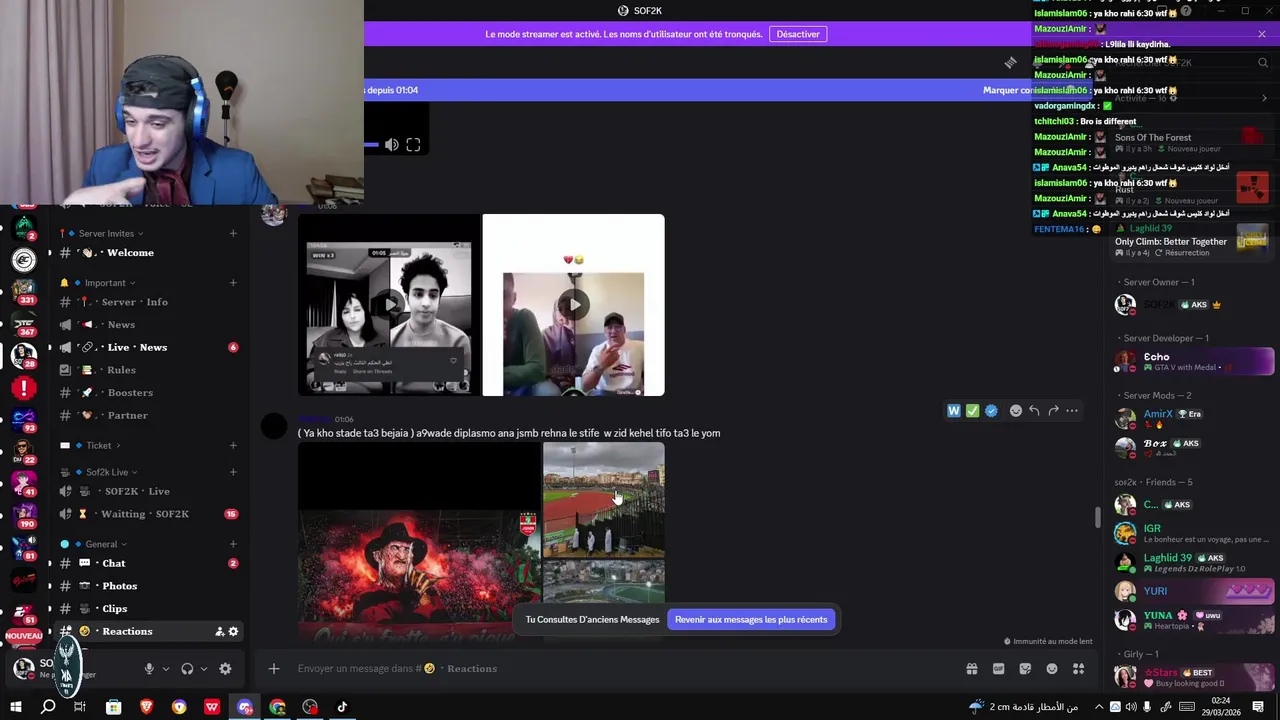Collapse the General category

click(x=95, y=544)
